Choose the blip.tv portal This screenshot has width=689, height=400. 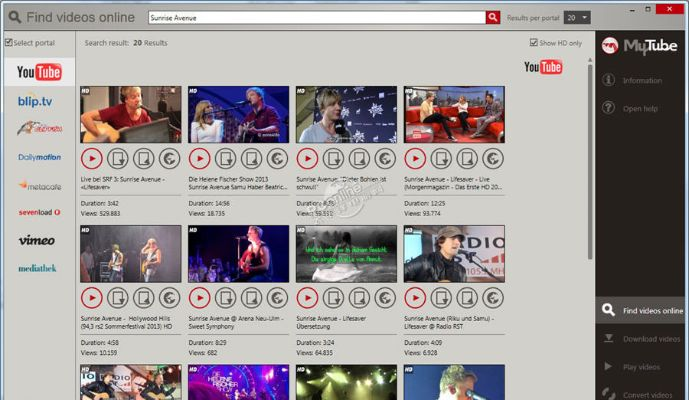[x=36, y=100]
